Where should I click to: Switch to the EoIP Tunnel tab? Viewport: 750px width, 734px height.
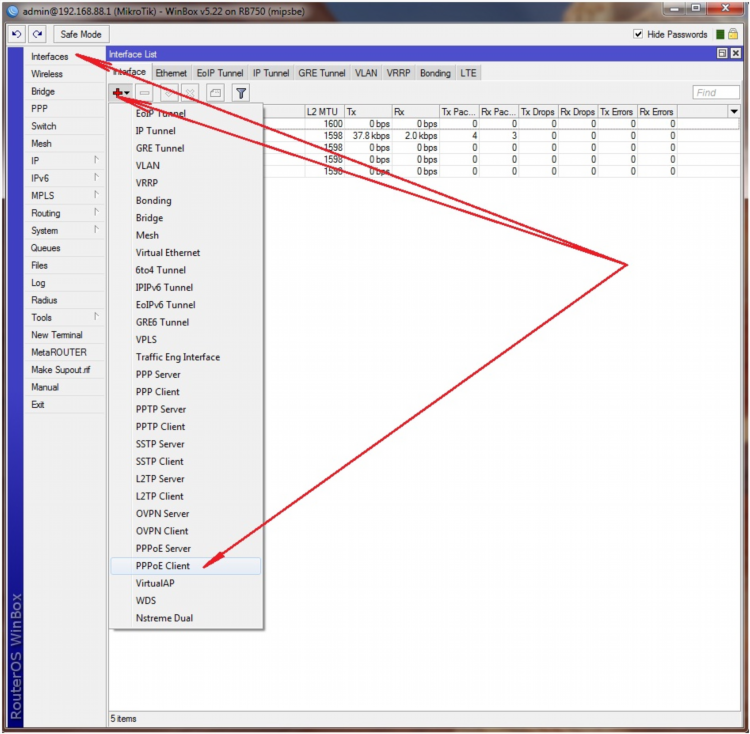(x=220, y=73)
